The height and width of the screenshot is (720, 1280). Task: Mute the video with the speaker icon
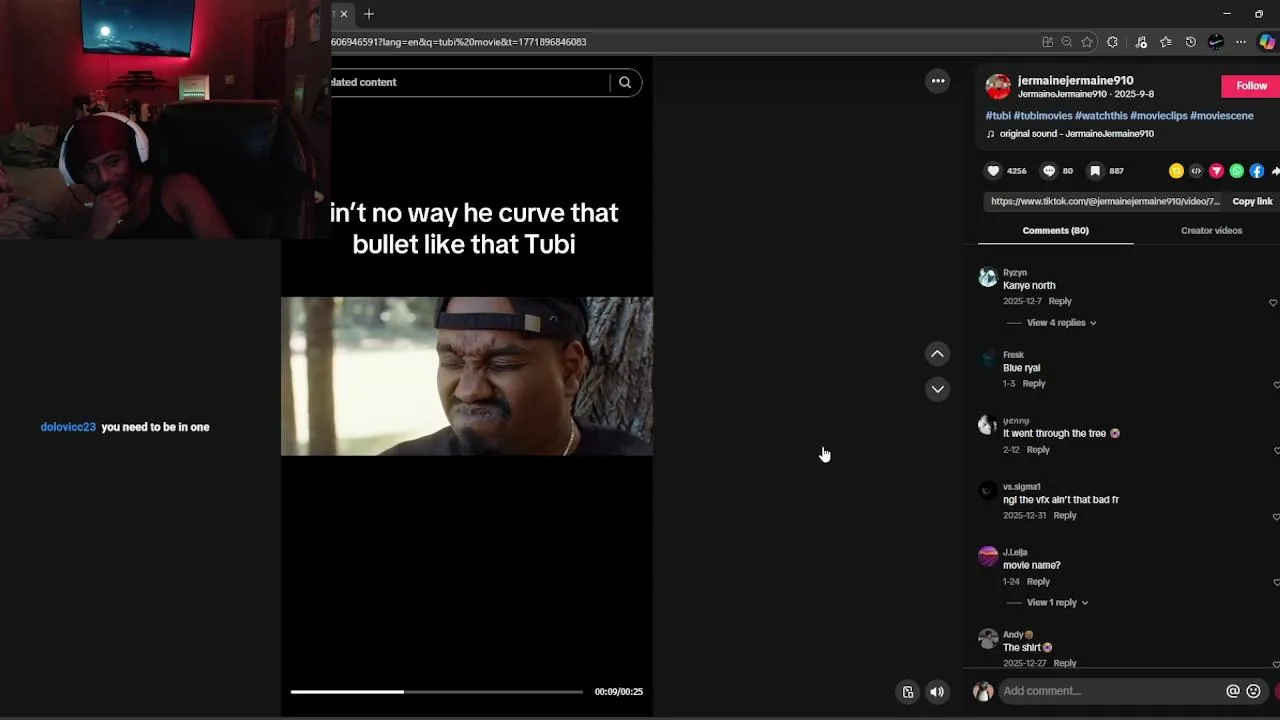937,692
